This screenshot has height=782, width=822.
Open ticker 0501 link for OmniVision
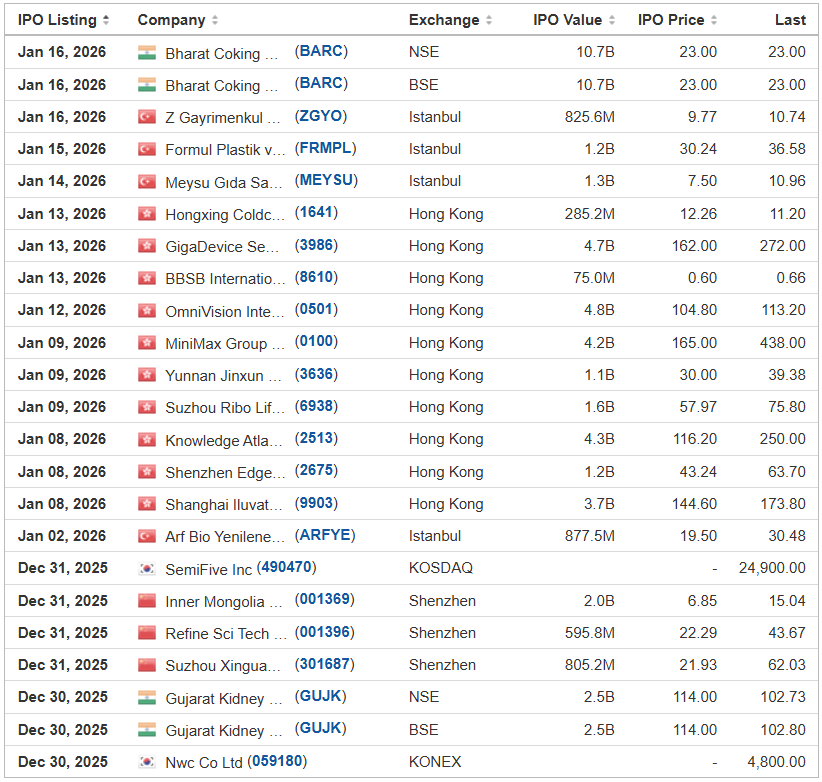pyautogui.click(x=316, y=309)
